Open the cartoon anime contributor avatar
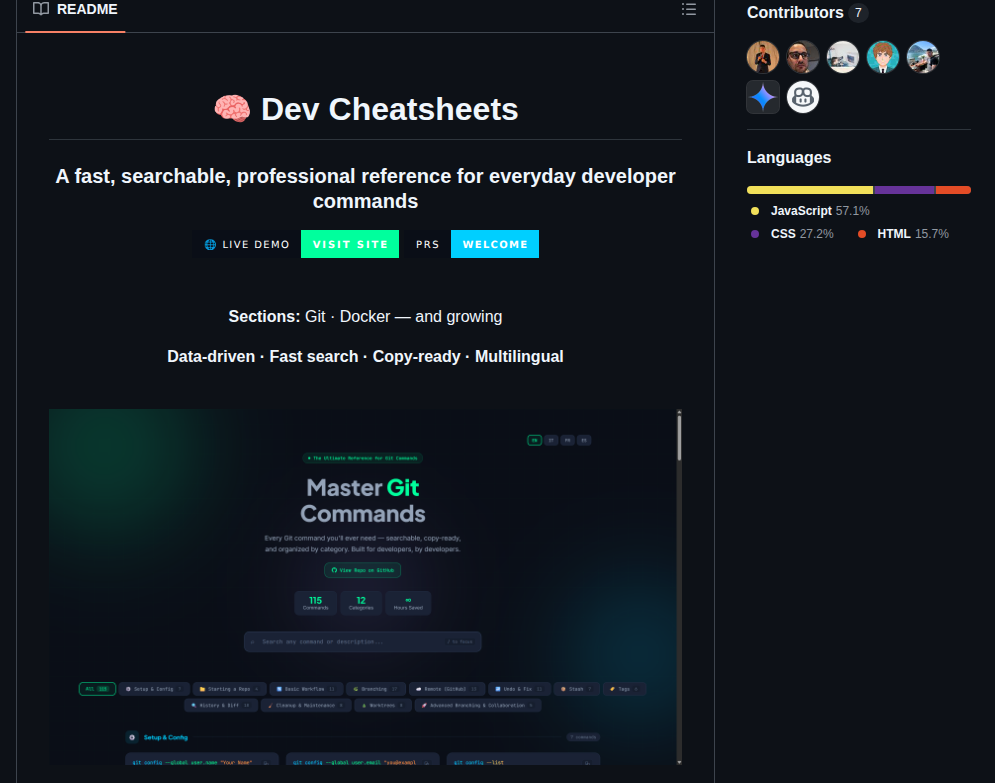 coord(883,57)
